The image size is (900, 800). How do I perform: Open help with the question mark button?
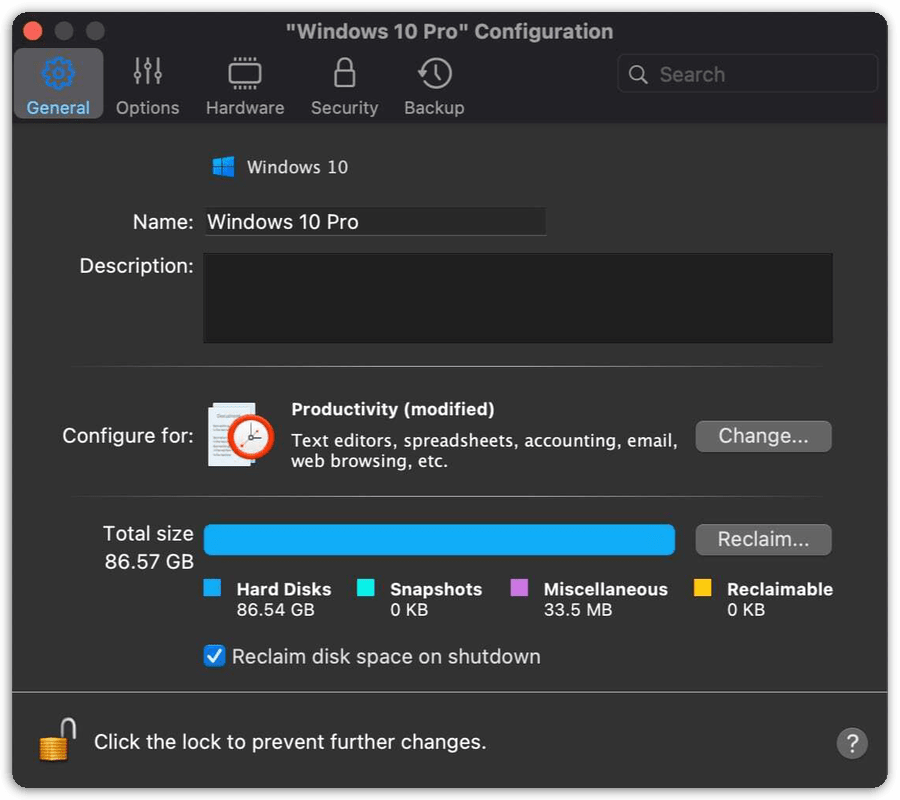click(x=852, y=743)
